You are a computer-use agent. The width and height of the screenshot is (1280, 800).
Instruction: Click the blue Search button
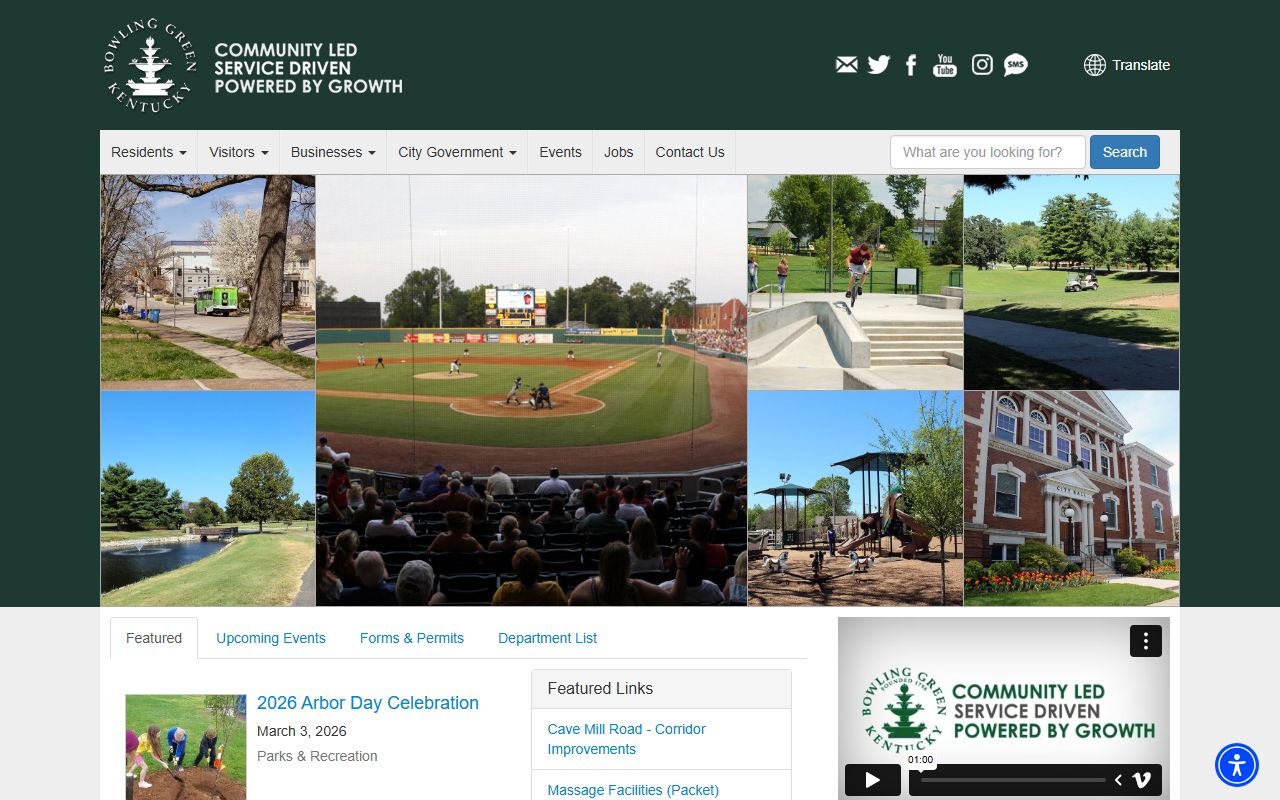pos(1124,152)
